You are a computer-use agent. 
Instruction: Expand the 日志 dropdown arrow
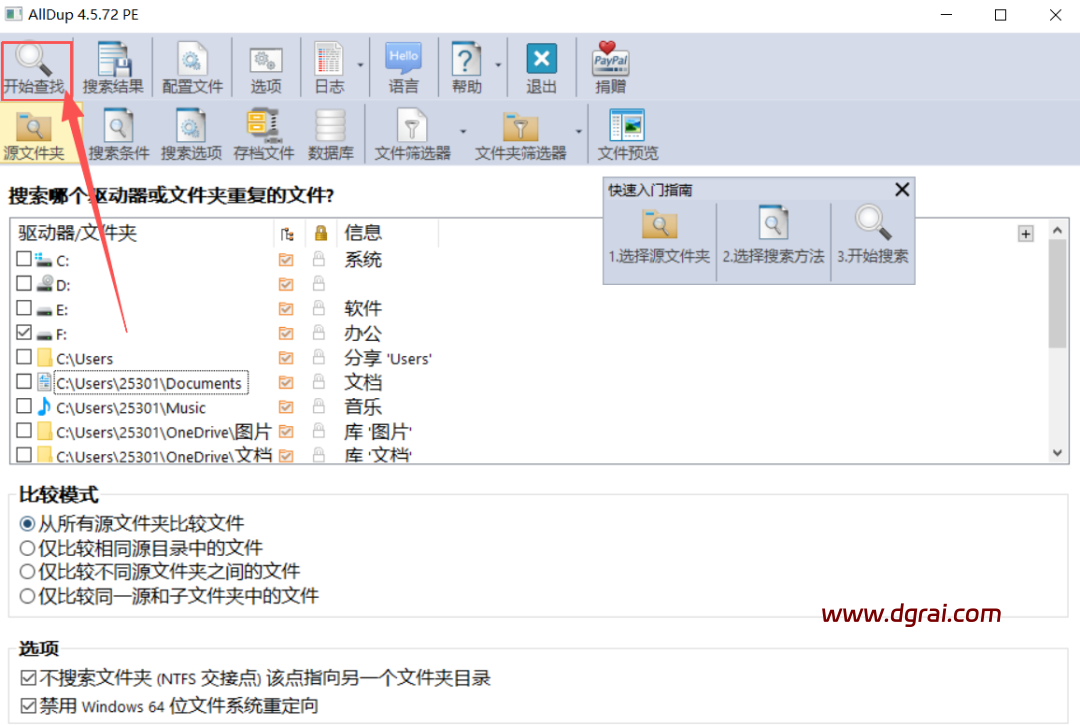360,64
